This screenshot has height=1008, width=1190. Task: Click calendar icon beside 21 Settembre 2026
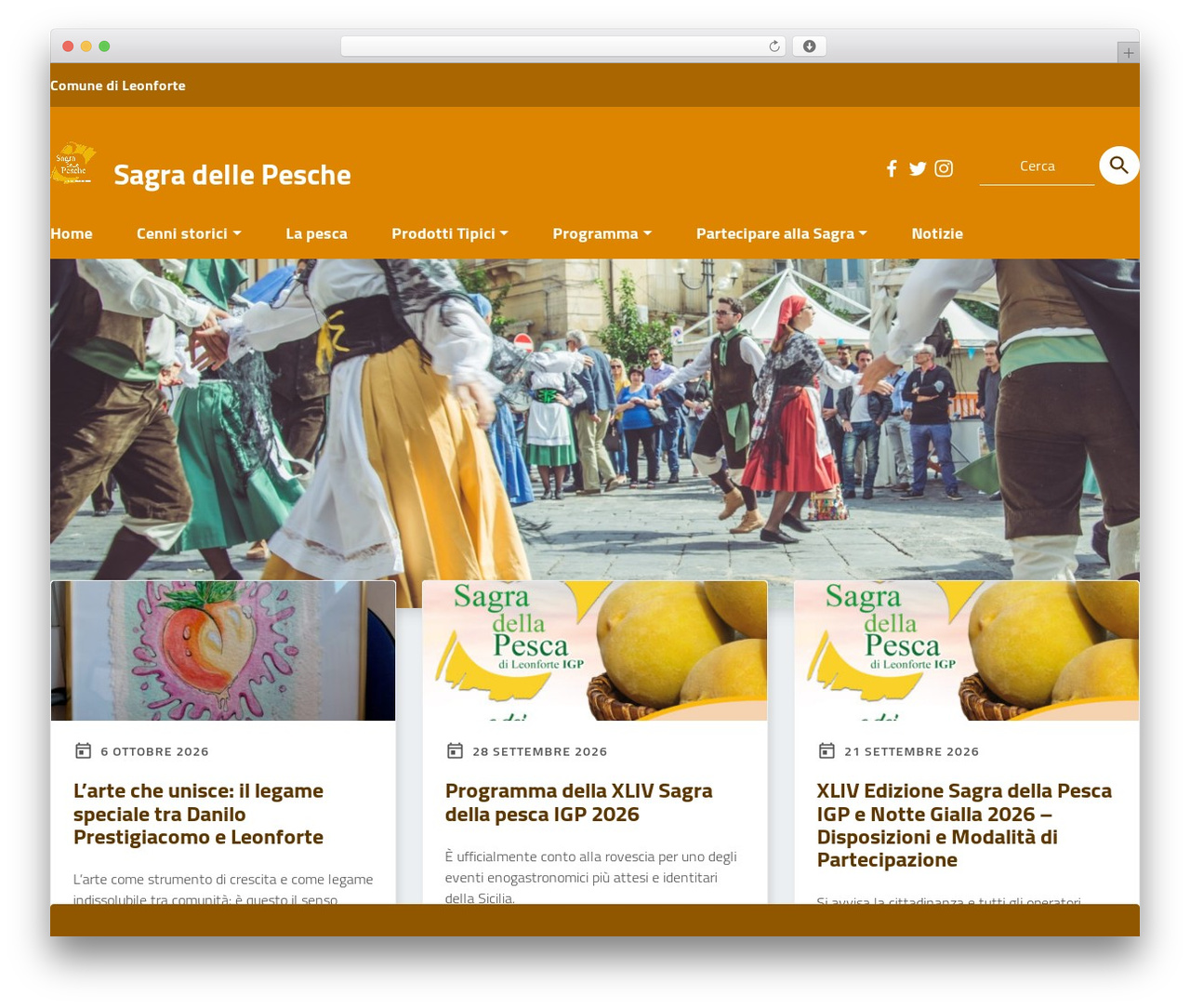click(x=826, y=750)
